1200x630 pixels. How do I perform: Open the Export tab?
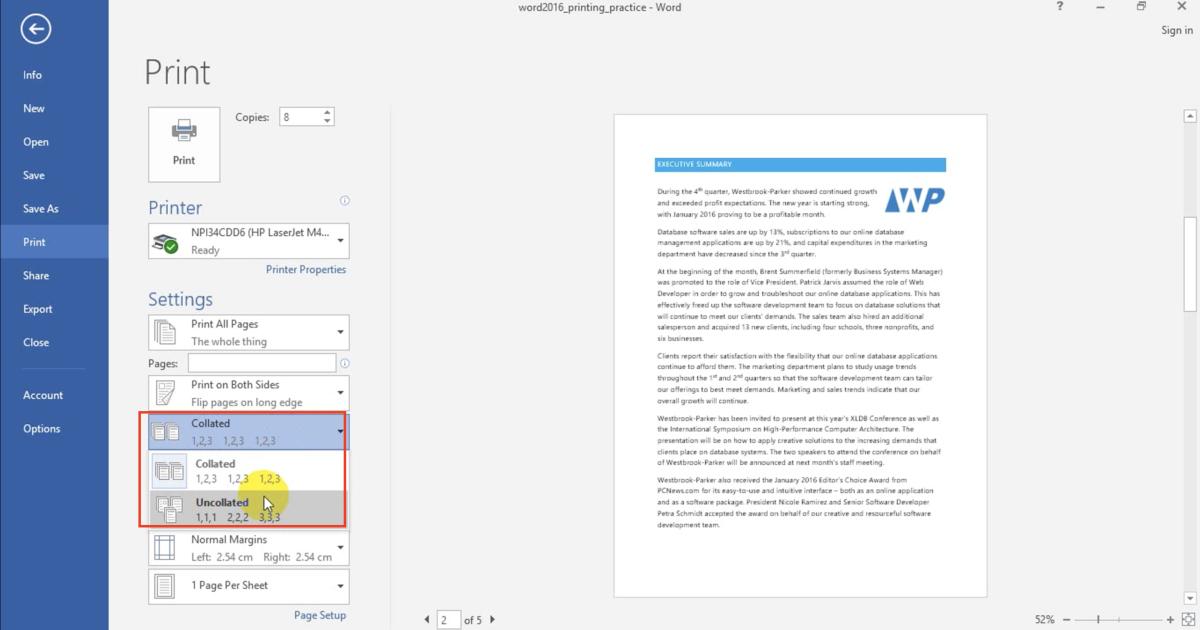(x=54, y=309)
